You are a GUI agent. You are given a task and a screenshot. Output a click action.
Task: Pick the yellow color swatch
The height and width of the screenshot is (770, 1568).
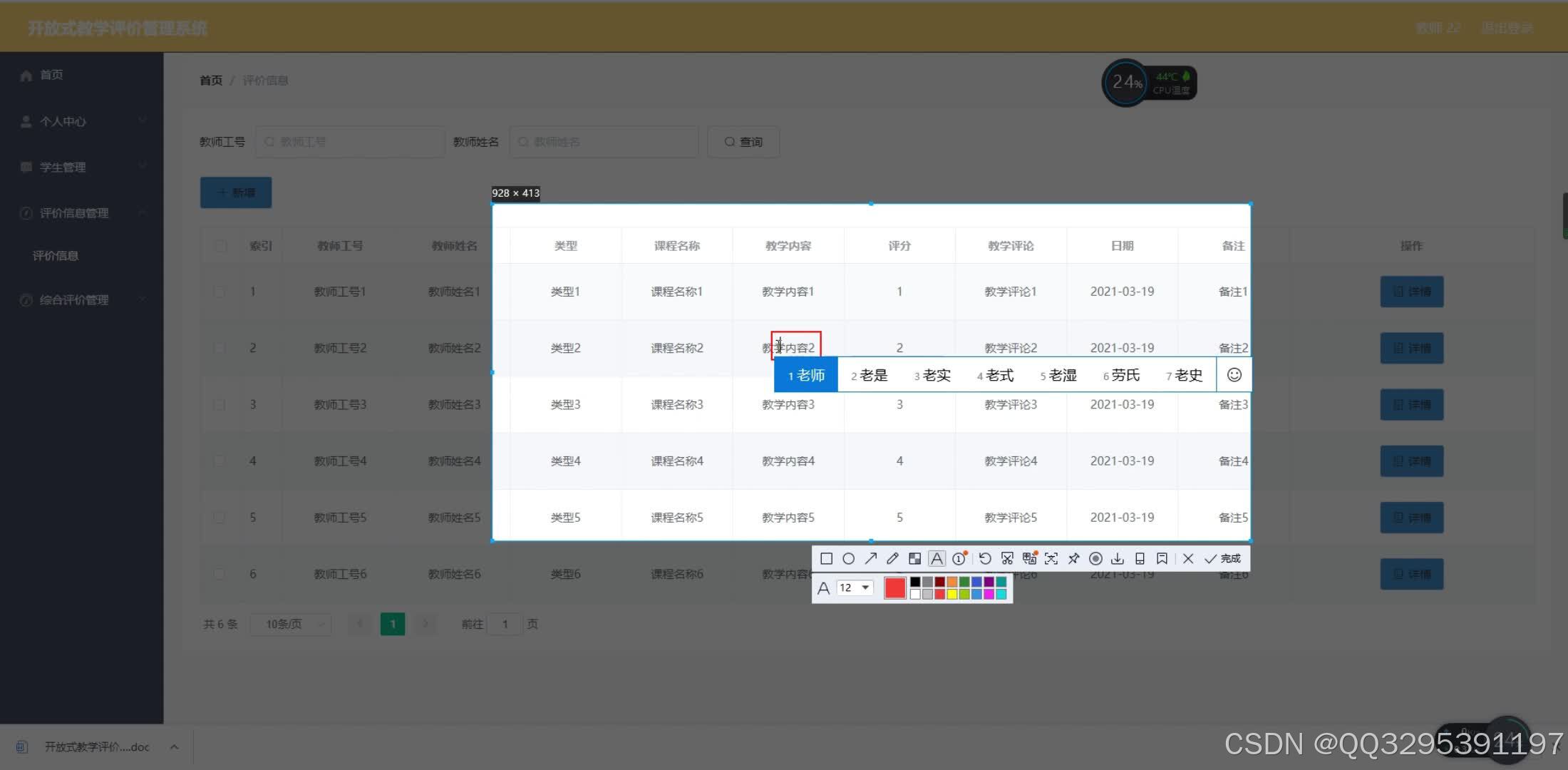click(x=952, y=594)
